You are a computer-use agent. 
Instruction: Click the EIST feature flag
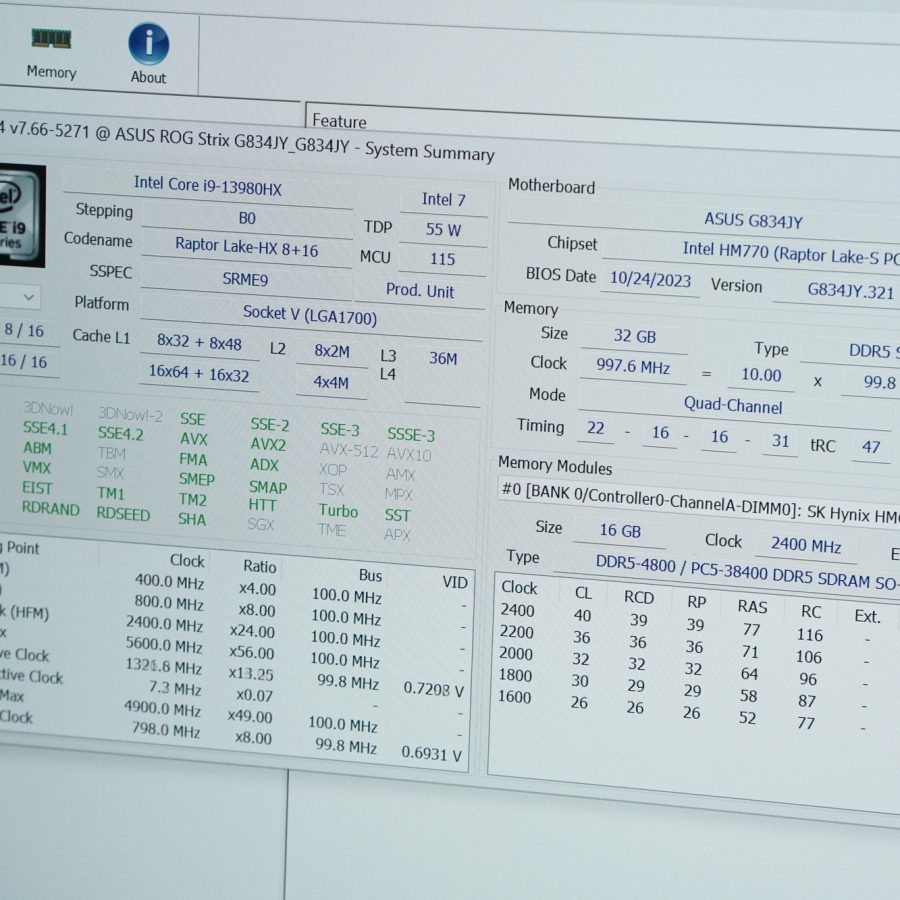[37, 488]
